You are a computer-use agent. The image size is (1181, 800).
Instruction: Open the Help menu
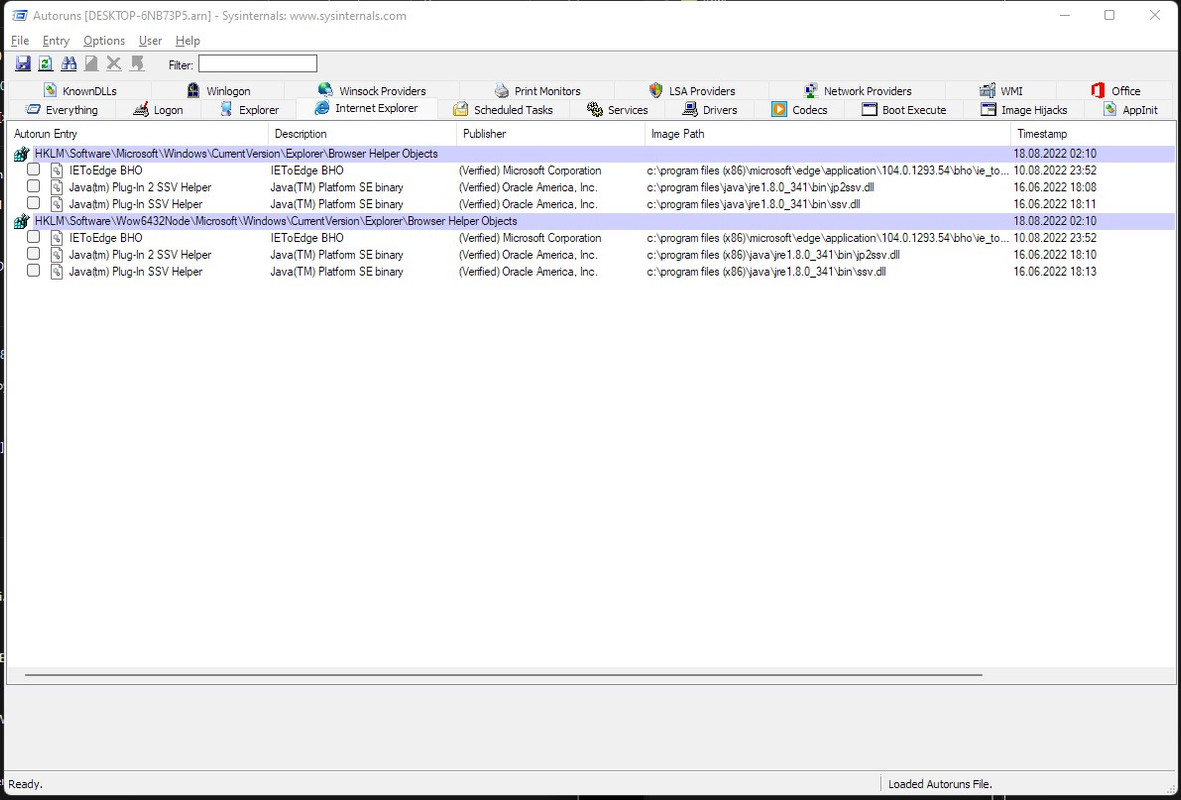(188, 41)
